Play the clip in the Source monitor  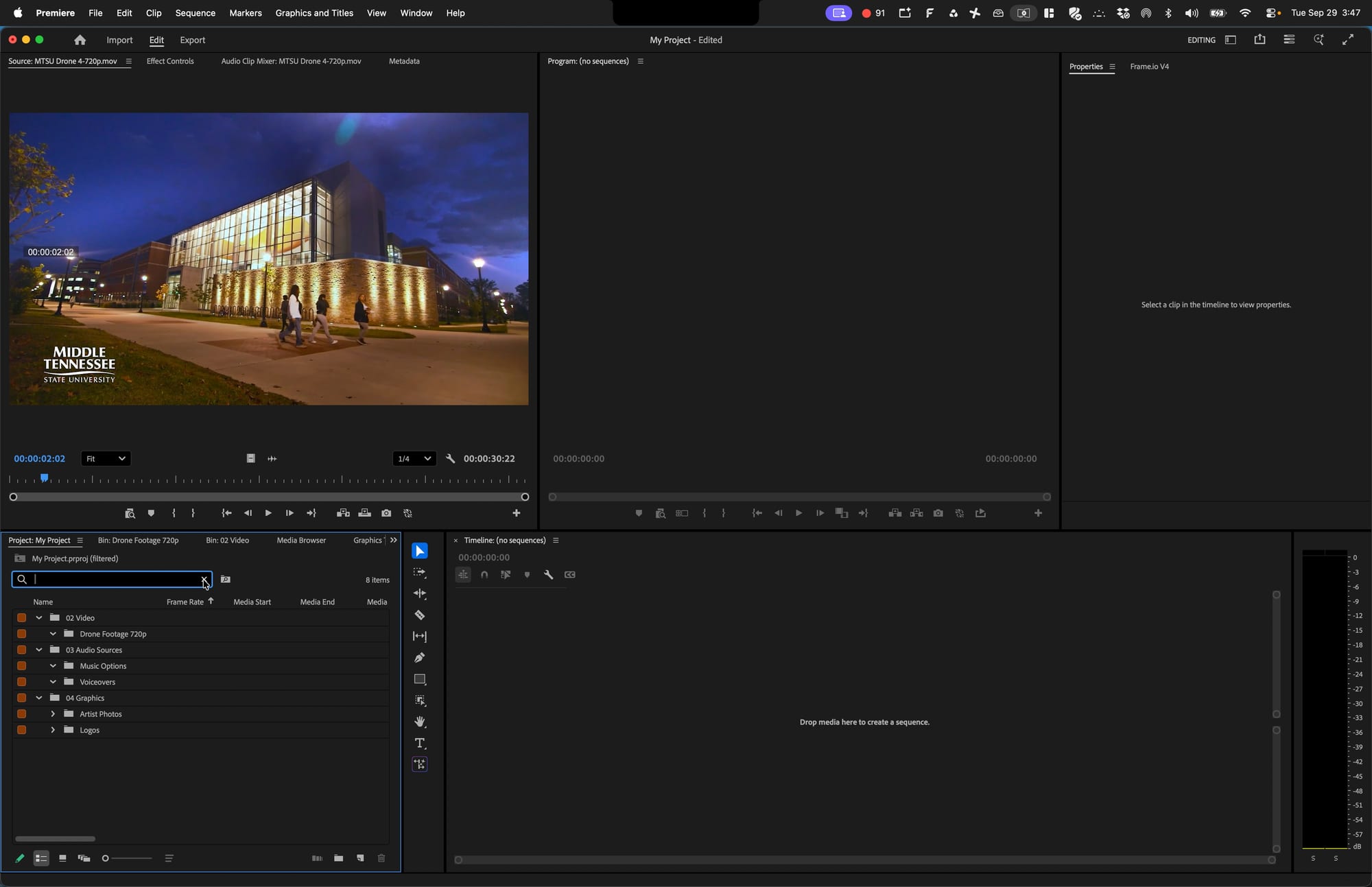pos(268,513)
